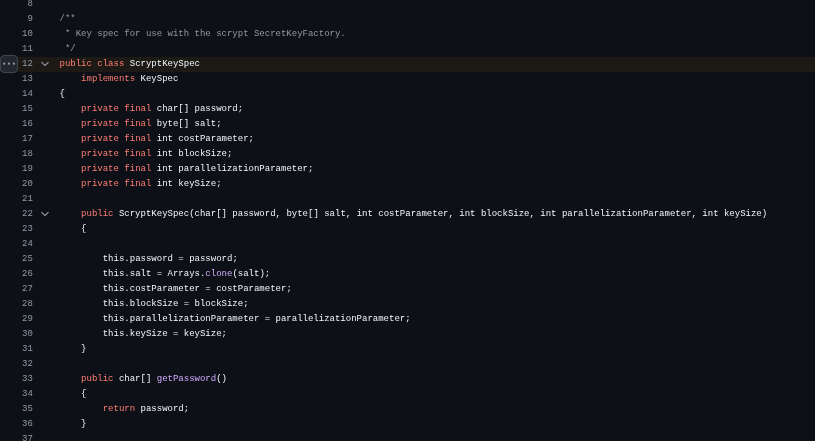Click the costParameter field declaration on line 17

tap(167, 138)
